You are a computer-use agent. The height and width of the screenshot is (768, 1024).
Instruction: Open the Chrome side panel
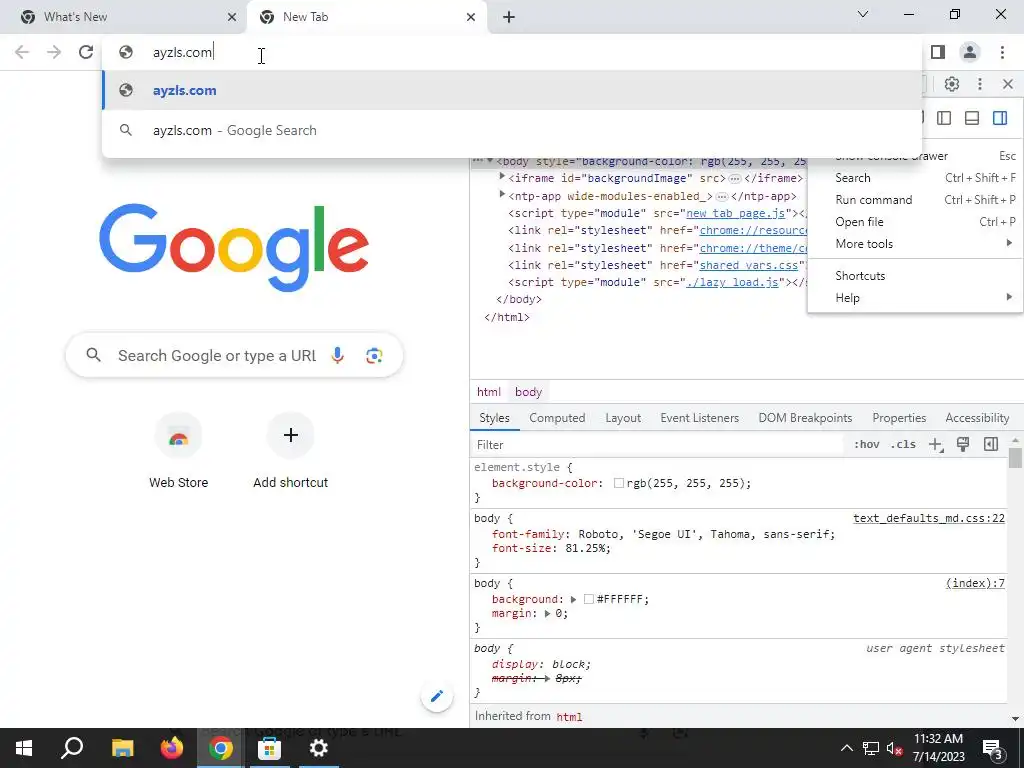938,52
